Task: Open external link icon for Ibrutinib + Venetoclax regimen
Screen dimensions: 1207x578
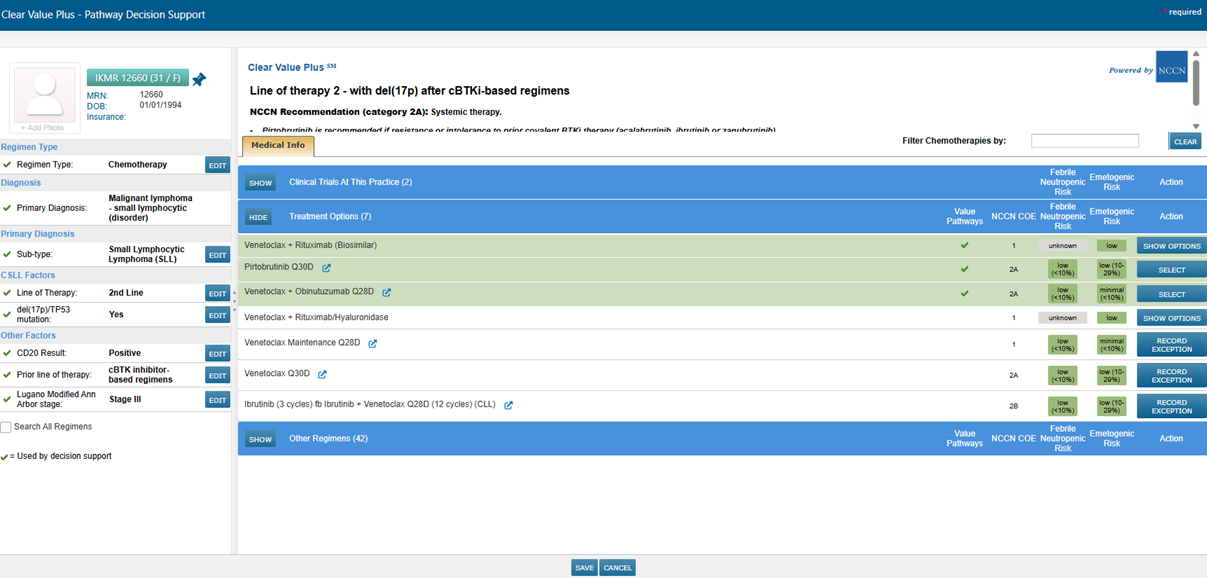Action: coord(508,405)
